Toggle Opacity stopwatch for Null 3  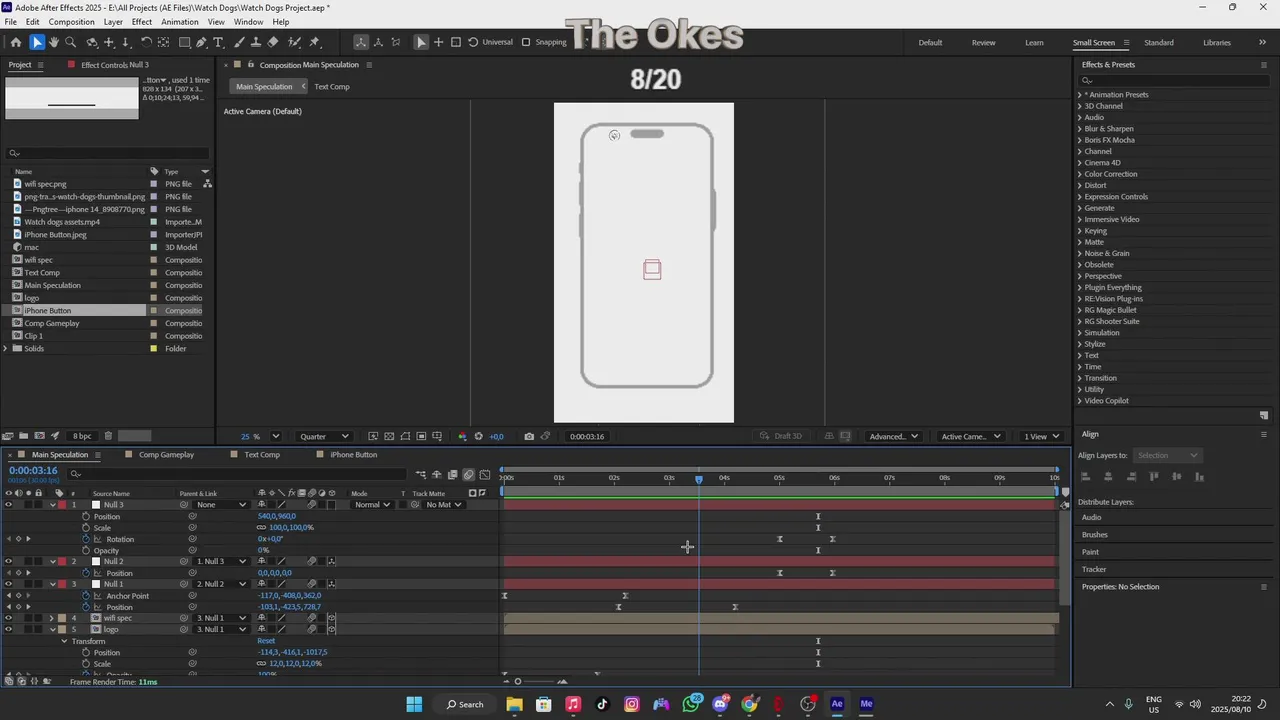pos(86,550)
